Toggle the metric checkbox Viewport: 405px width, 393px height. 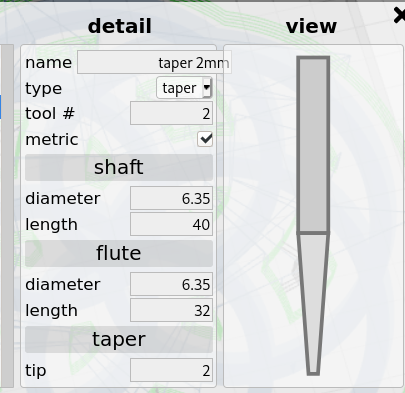coord(205,139)
